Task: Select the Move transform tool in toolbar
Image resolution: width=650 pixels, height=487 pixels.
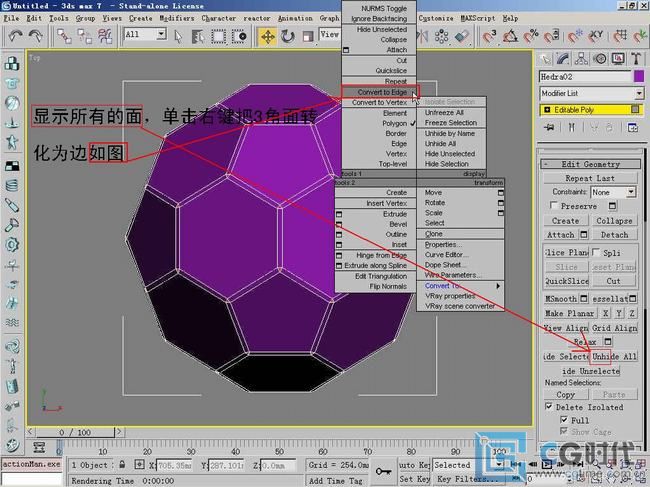Action: (267, 36)
